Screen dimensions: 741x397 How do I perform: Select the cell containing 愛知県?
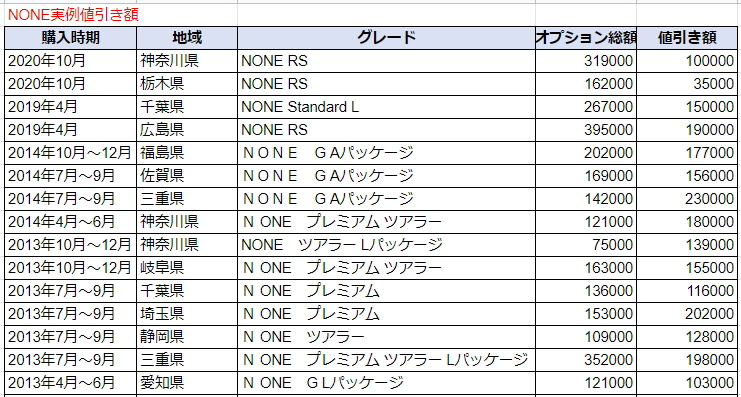coord(187,383)
